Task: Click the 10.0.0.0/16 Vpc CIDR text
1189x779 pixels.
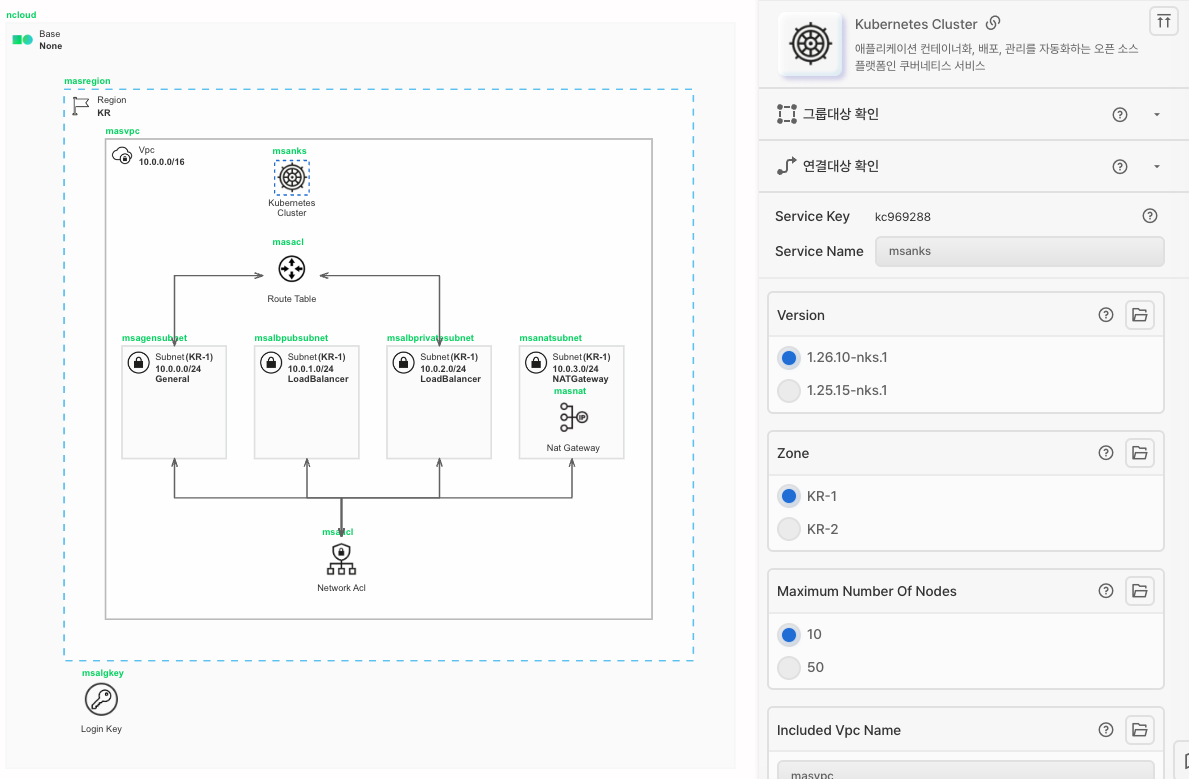Action: coord(162,162)
